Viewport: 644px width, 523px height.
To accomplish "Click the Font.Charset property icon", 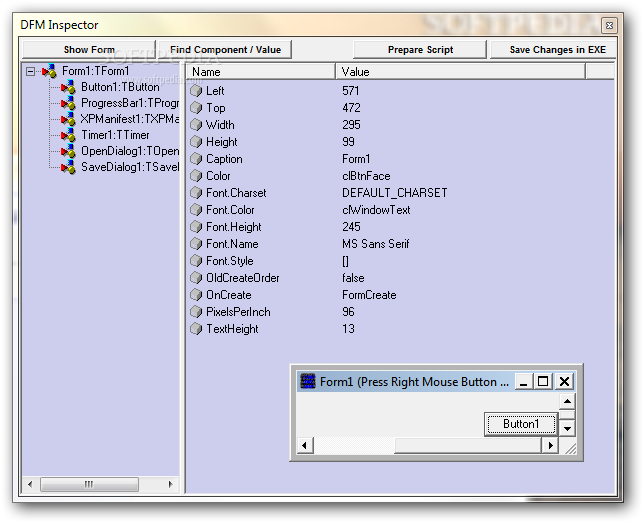I will 196,193.
